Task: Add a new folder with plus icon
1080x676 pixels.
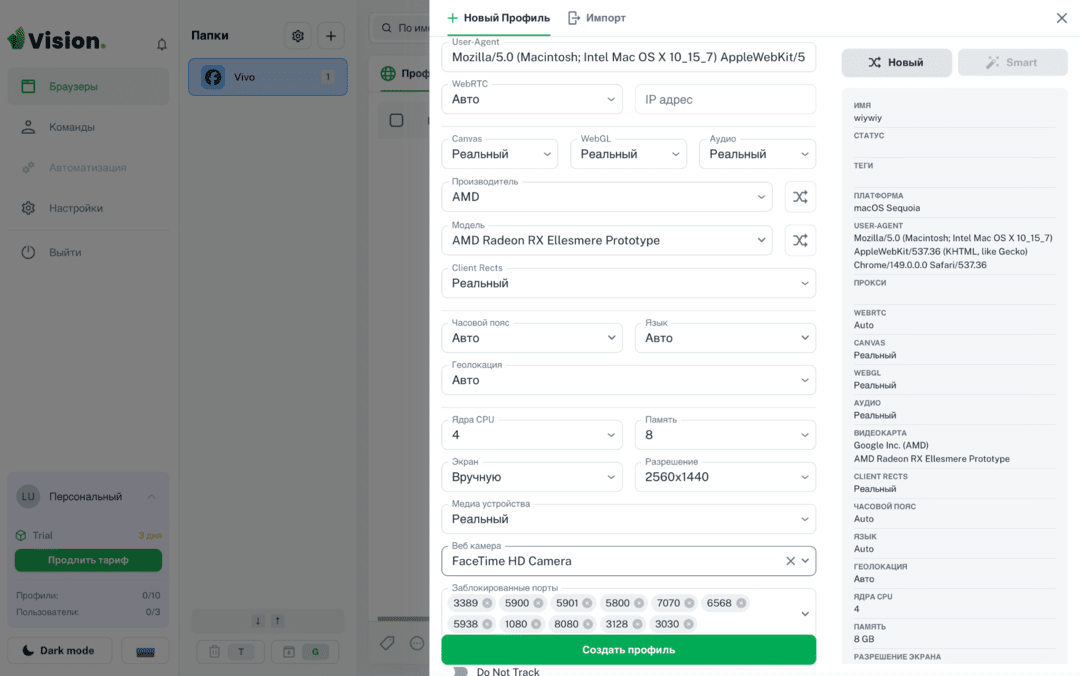Action: (331, 36)
